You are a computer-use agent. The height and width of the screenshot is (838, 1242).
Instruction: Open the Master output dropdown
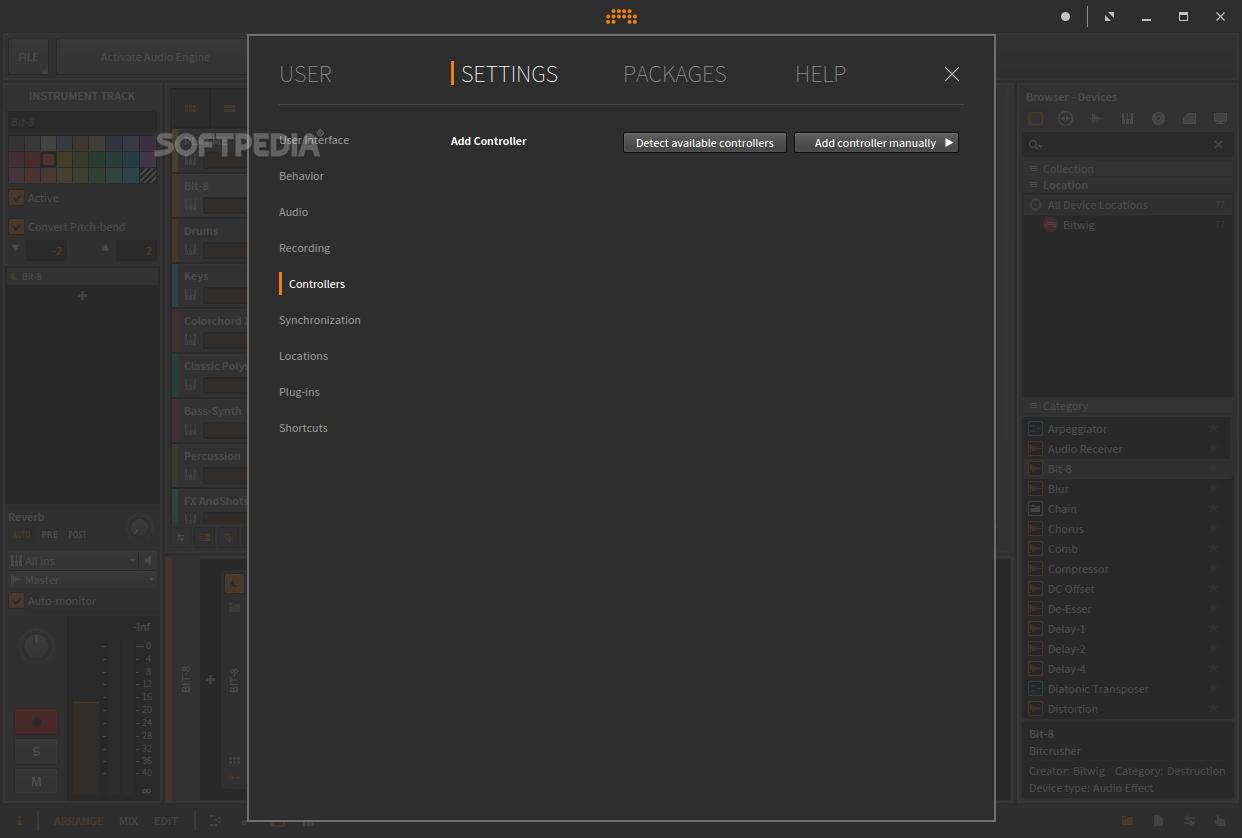(x=82, y=580)
